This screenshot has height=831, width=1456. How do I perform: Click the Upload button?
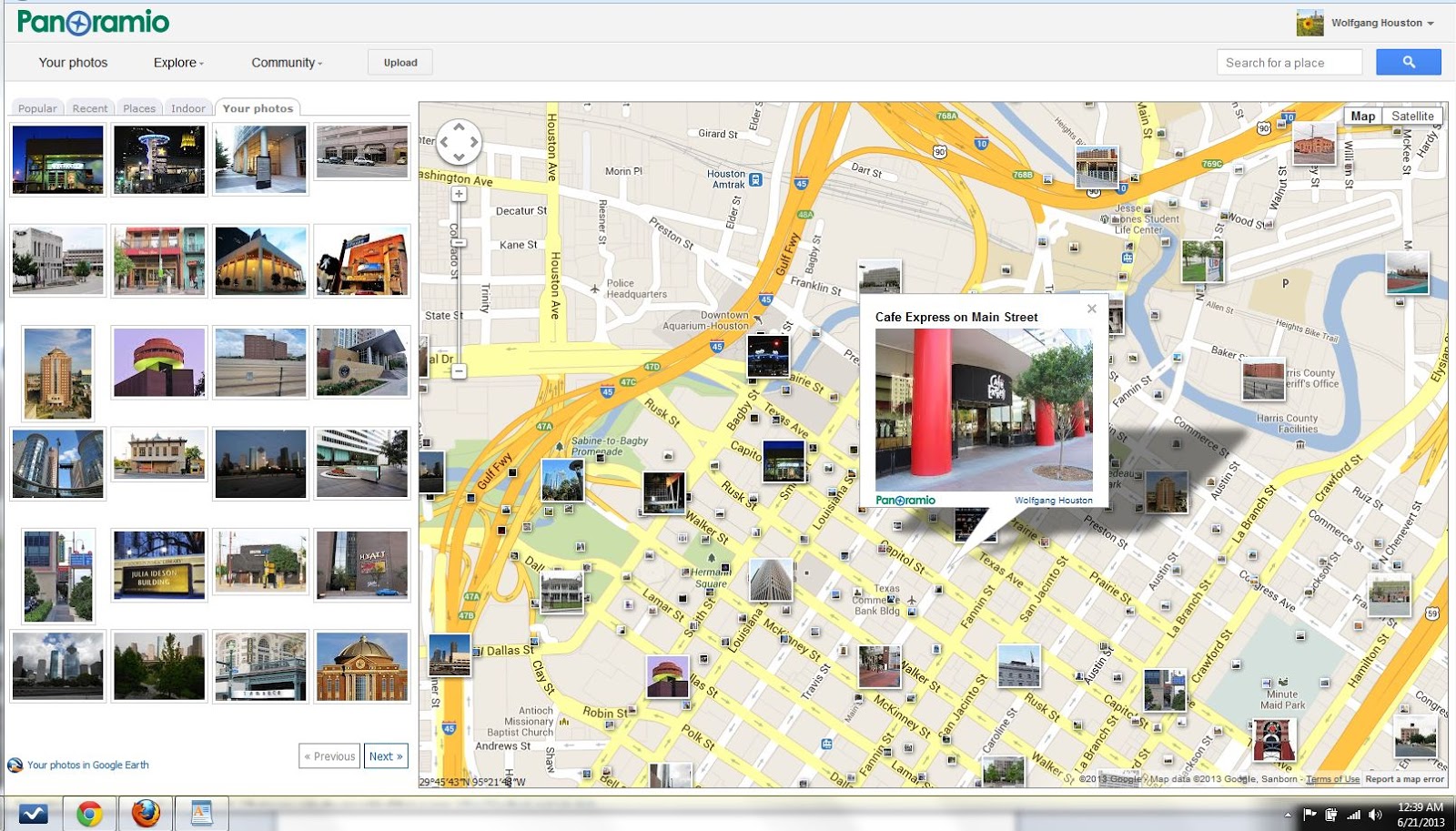[400, 62]
